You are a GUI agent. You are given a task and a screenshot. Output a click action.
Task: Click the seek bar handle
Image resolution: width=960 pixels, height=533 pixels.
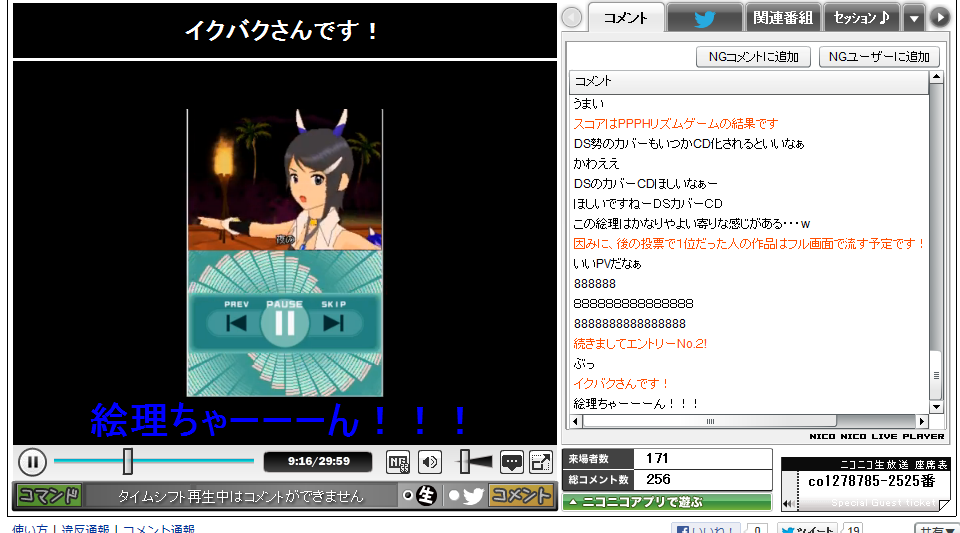(x=127, y=461)
